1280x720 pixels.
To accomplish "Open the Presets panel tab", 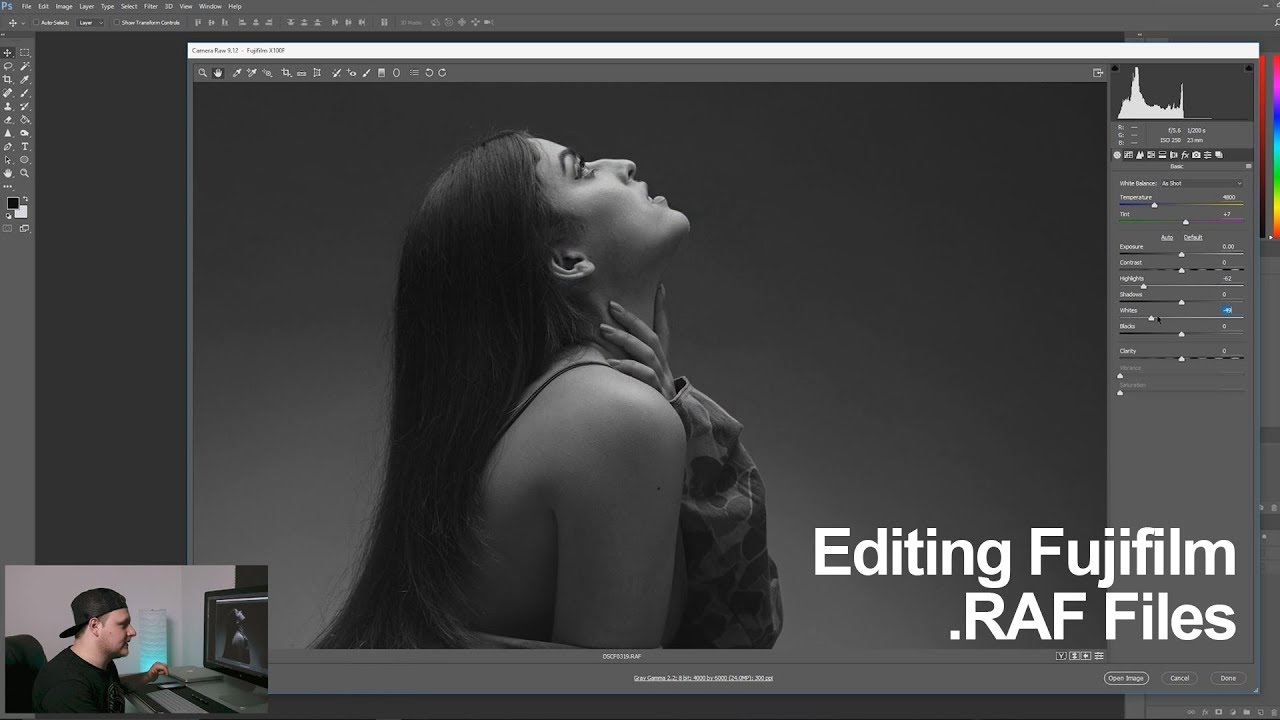I will 1207,155.
